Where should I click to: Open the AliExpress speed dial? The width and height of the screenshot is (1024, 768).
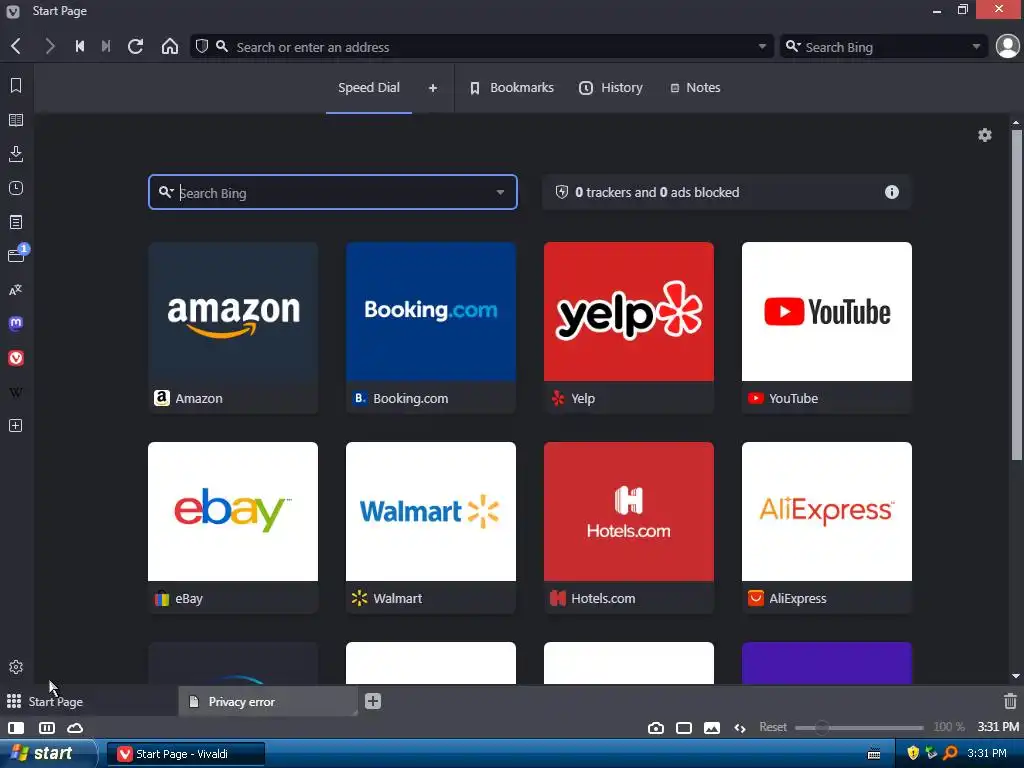pyautogui.click(x=827, y=528)
